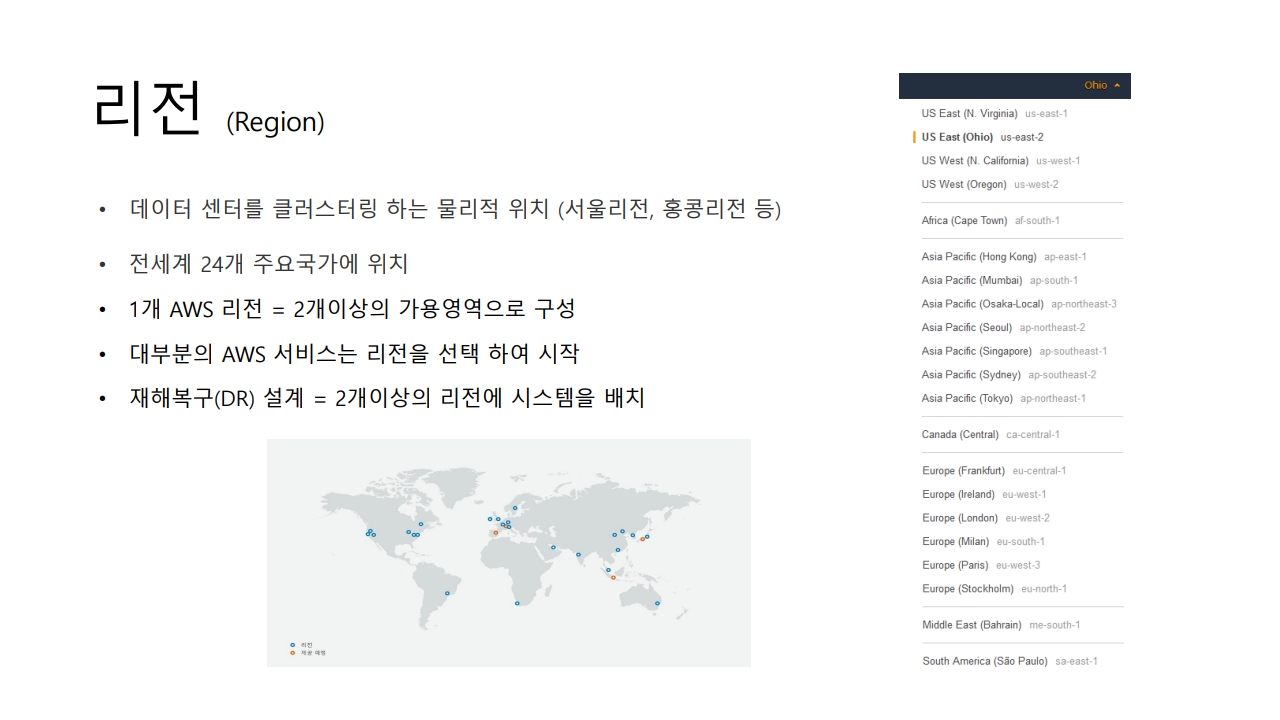Click the bullet about 데이터 센터를 클러스터링
Image resolution: width=1280 pixels, height=720 pixels.
tap(455, 209)
